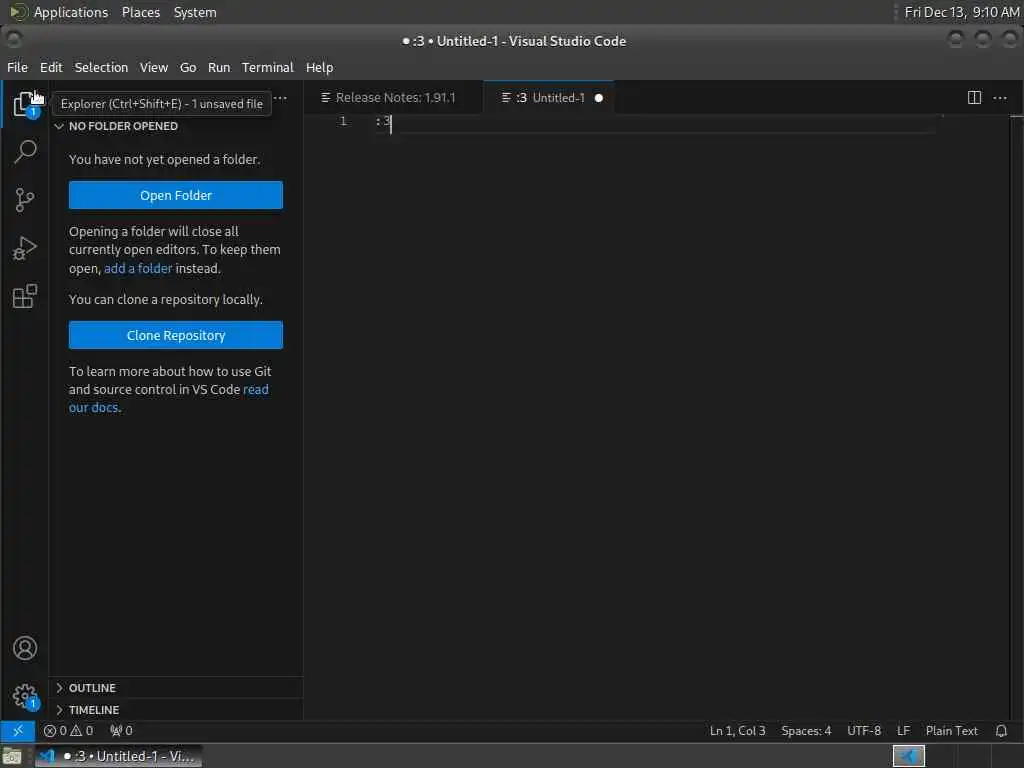Open the Source Control view icon
1024x768 pixels.
point(25,200)
